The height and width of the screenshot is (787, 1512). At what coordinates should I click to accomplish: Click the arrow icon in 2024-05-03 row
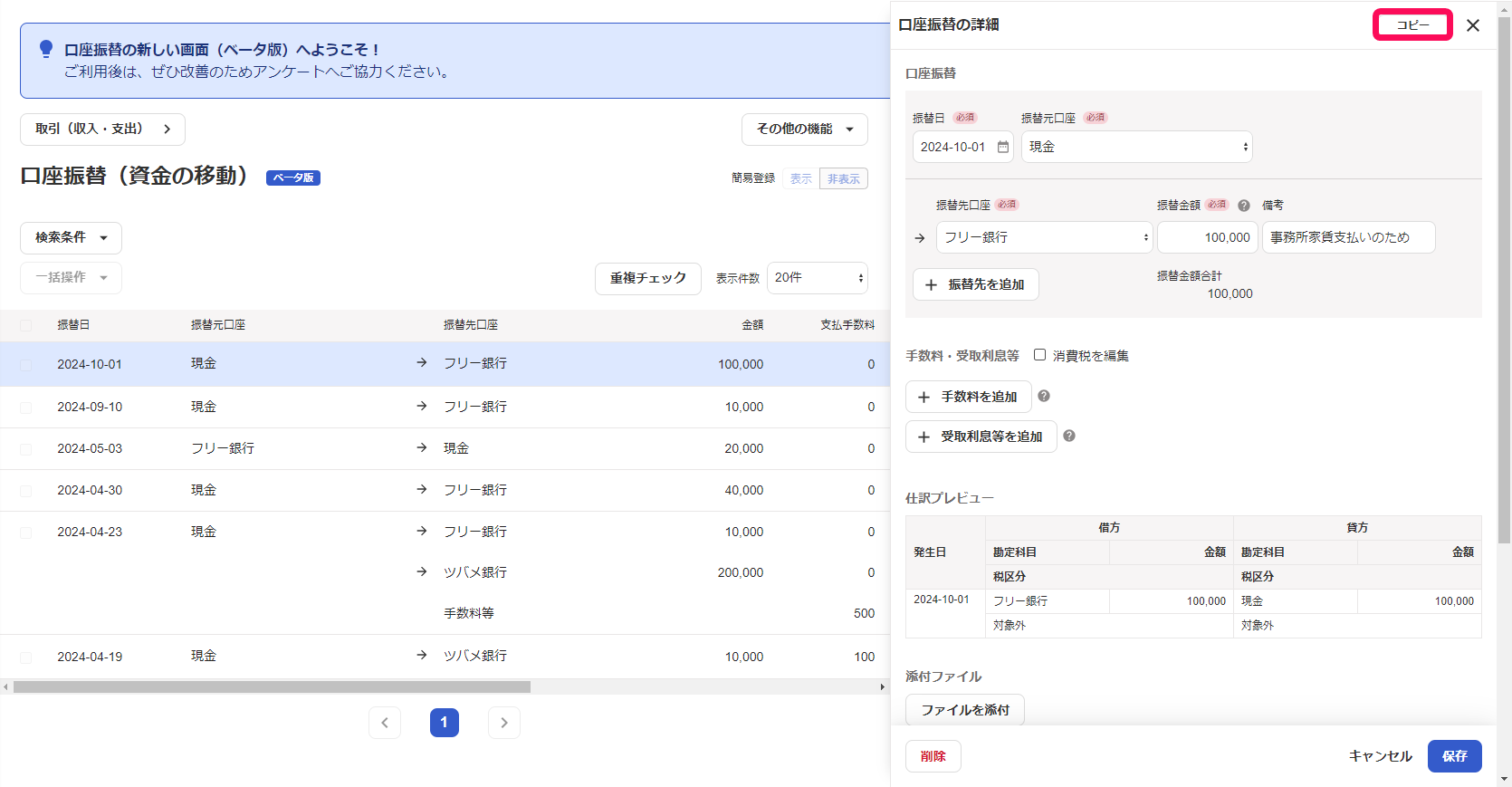[x=422, y=447]
